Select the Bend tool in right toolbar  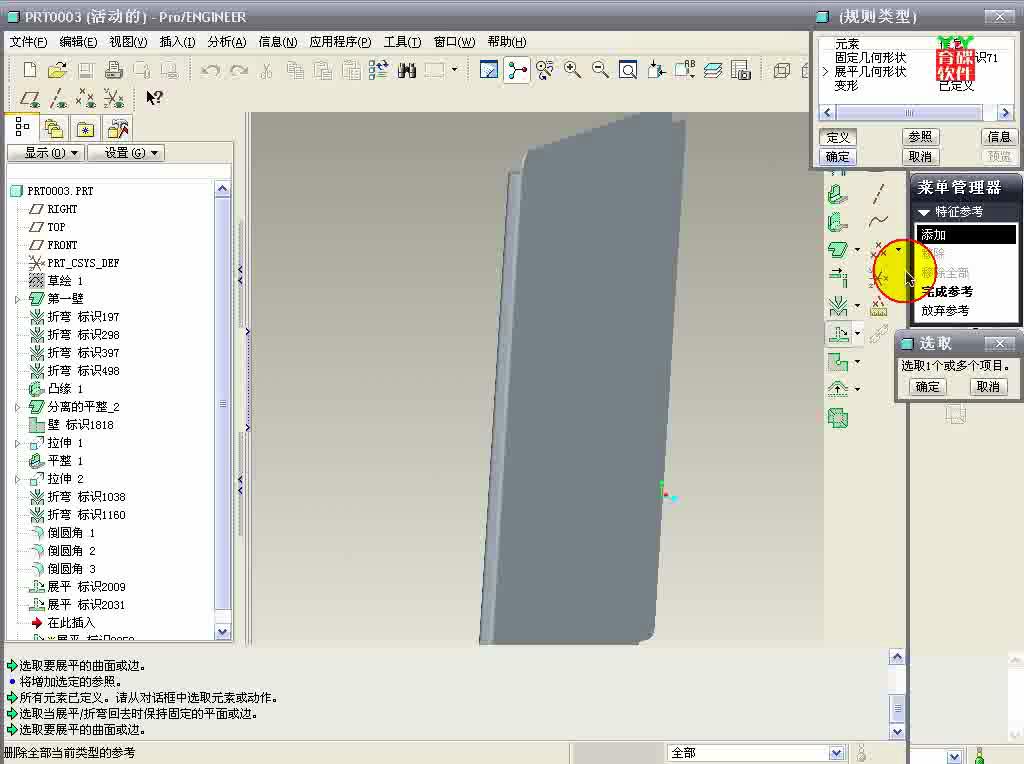pos(838,306)
